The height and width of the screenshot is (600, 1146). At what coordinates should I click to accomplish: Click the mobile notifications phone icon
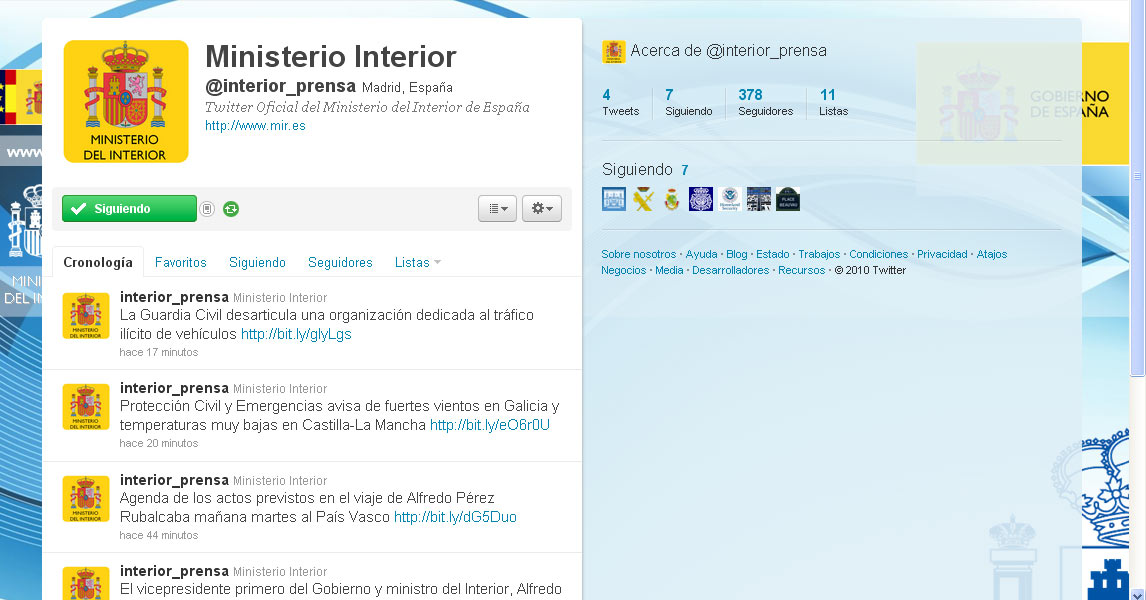(x=207, y=209)
